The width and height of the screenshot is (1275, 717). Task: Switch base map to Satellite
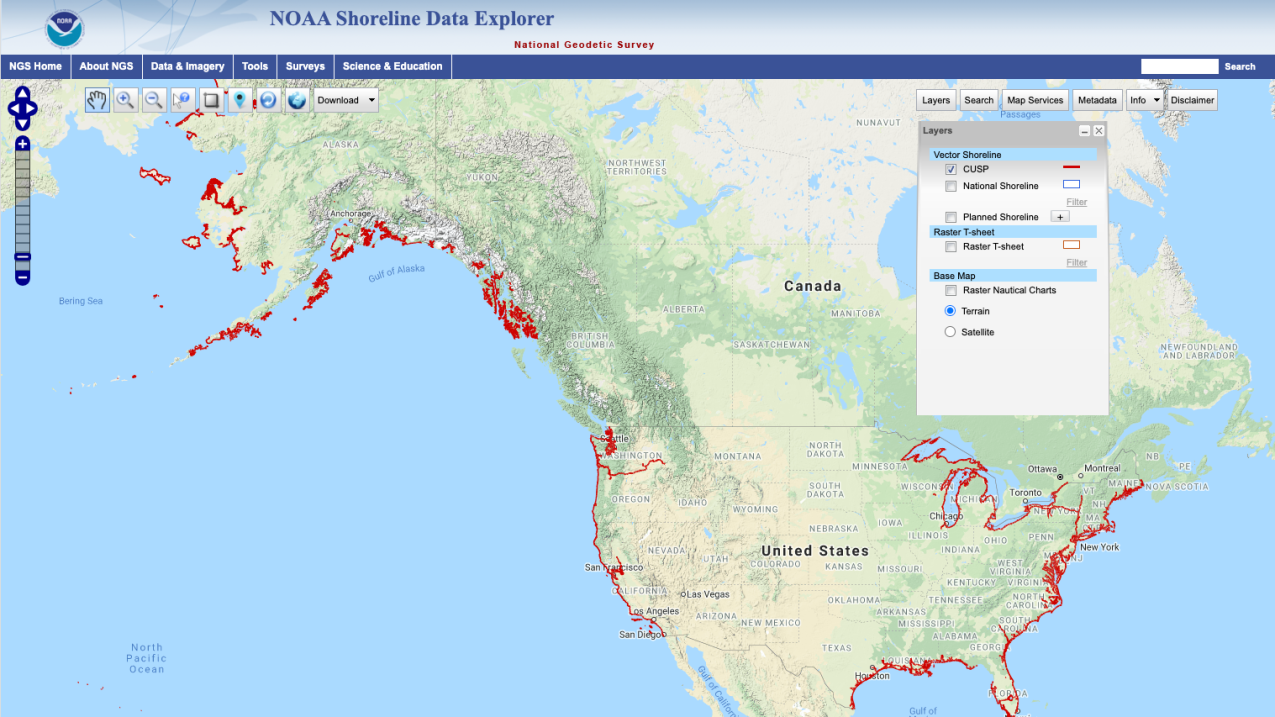(x=949, y=331)
